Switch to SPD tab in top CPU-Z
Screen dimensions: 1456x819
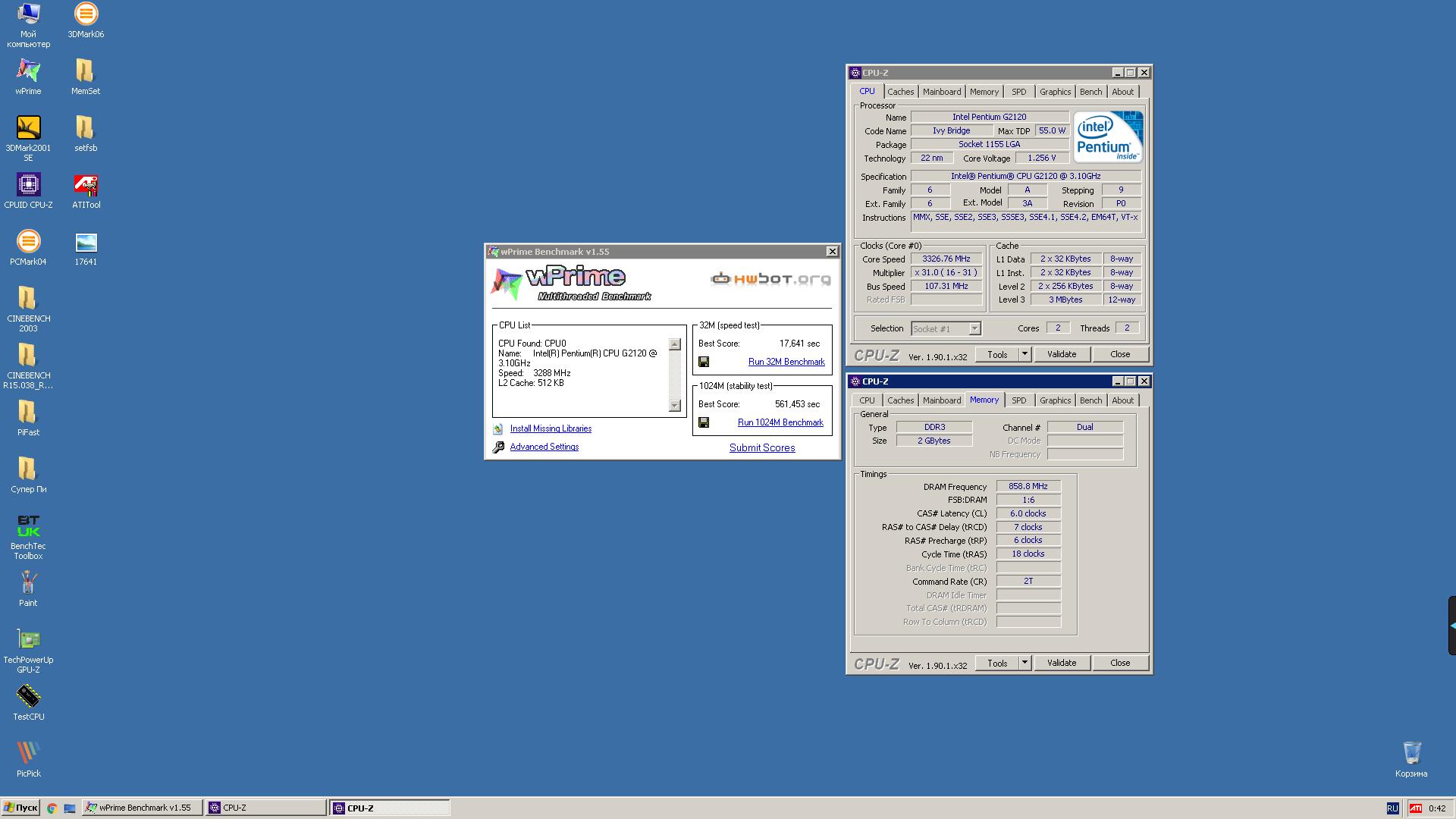pyautogui.click(x=1018, y=92)
